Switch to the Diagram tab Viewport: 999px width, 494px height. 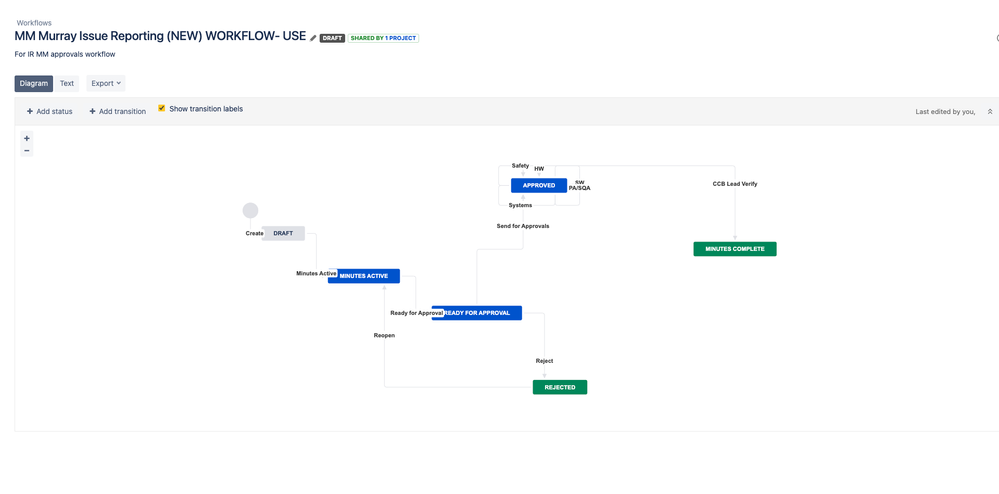34,84
